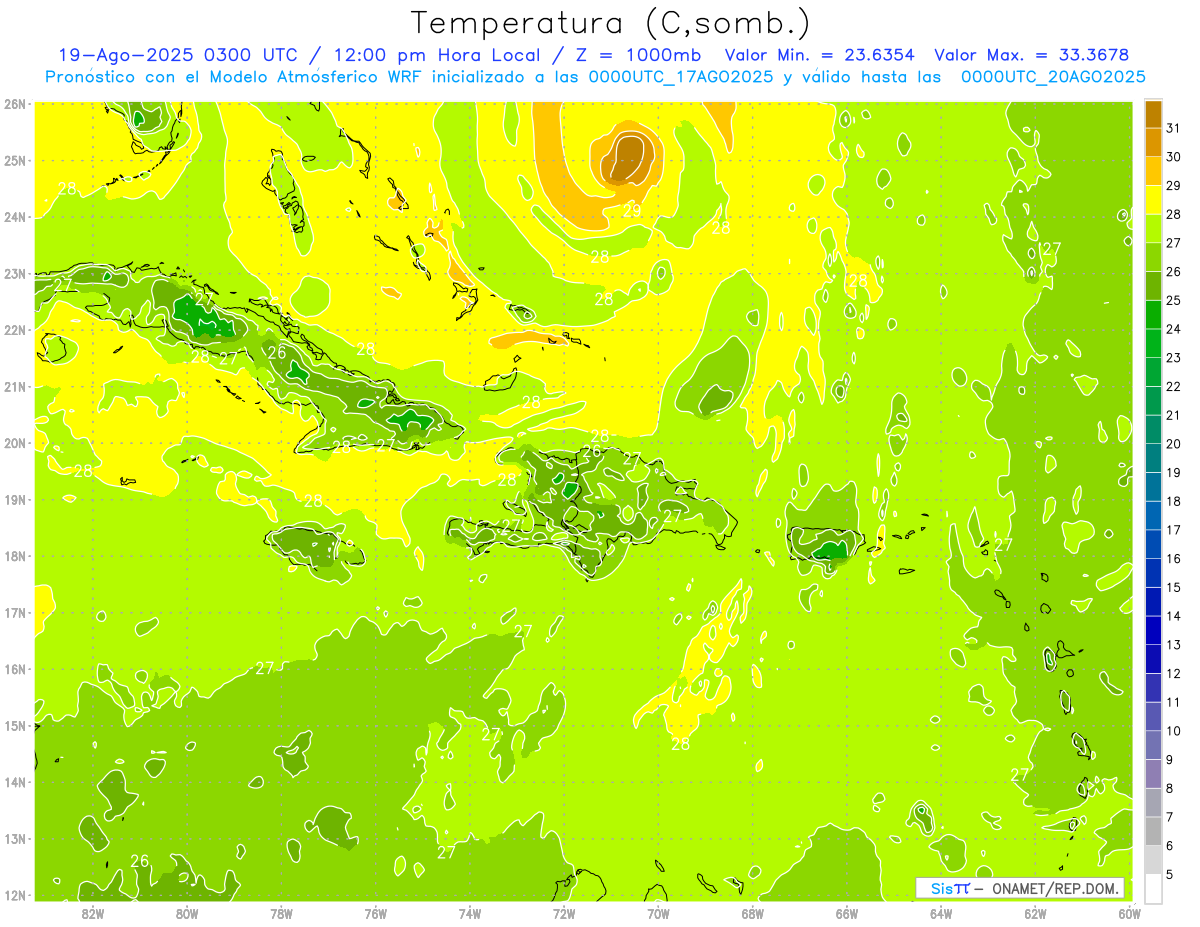This screenshot has height=927, width=1200.
Task: Click the '19' value on the color legend
Action: pos(1174,472)
